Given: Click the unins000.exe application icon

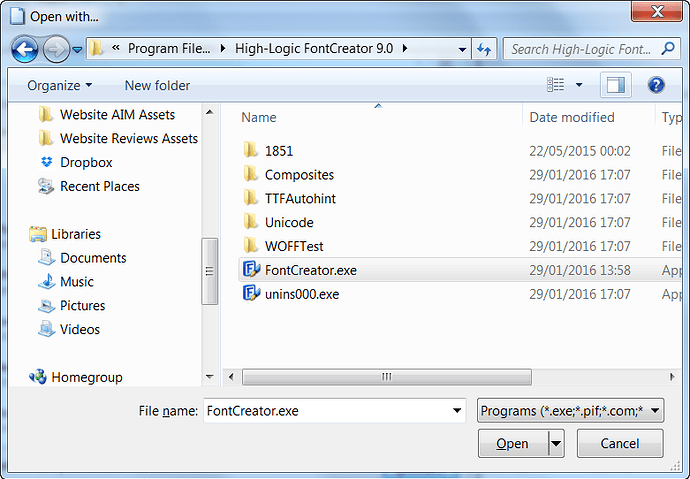Looking at the screenshot, I should [x=252, y=293].
